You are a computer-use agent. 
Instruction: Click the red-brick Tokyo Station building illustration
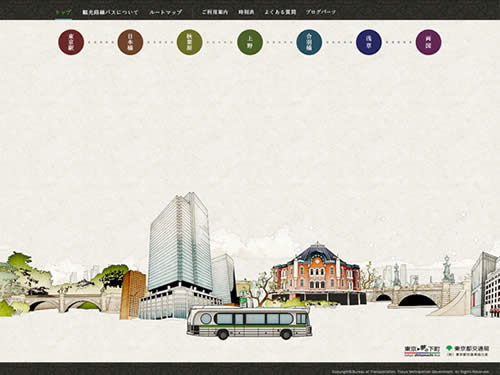[317, 273]
